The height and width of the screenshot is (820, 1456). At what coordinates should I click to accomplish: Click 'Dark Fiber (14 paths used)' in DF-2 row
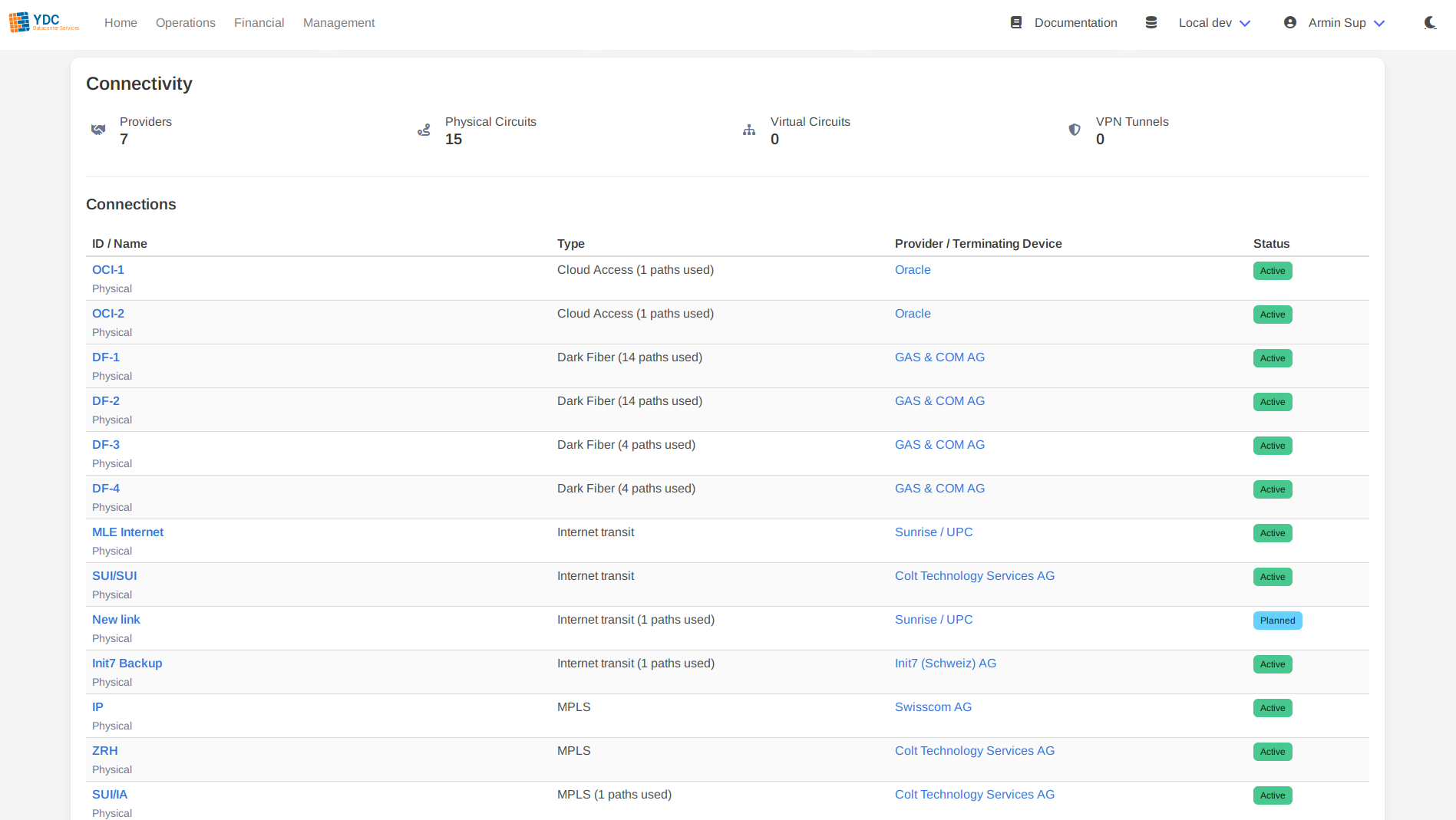pyautogui.click(x=629, y=401)
